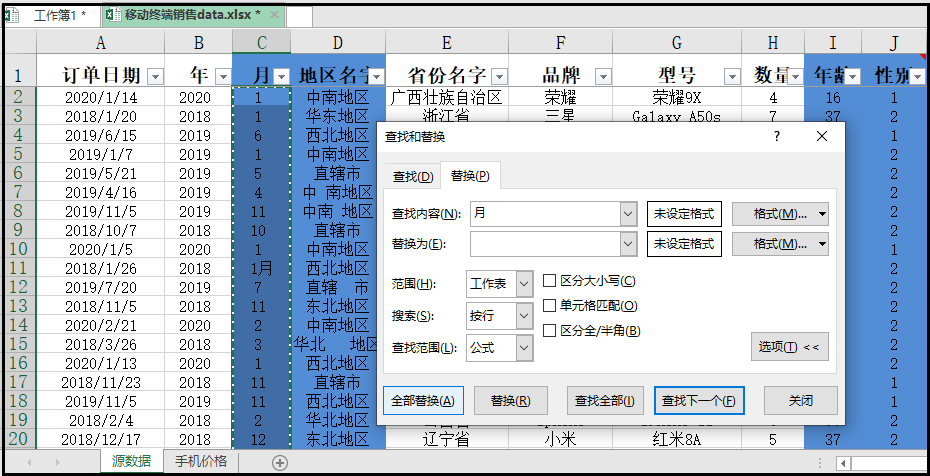Go to next sheet navigation arrow

(58, 462)
